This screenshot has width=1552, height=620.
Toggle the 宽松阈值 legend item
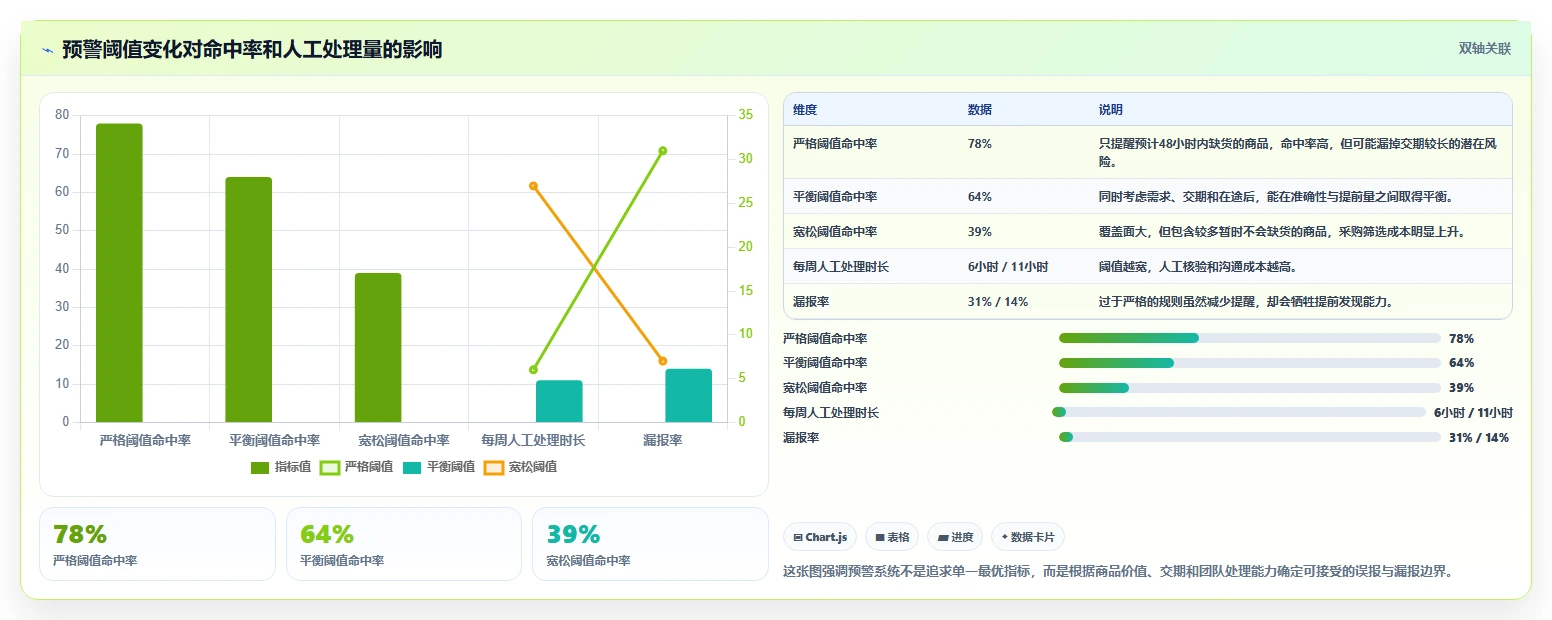pyautogui.click(x=520, y=467)
